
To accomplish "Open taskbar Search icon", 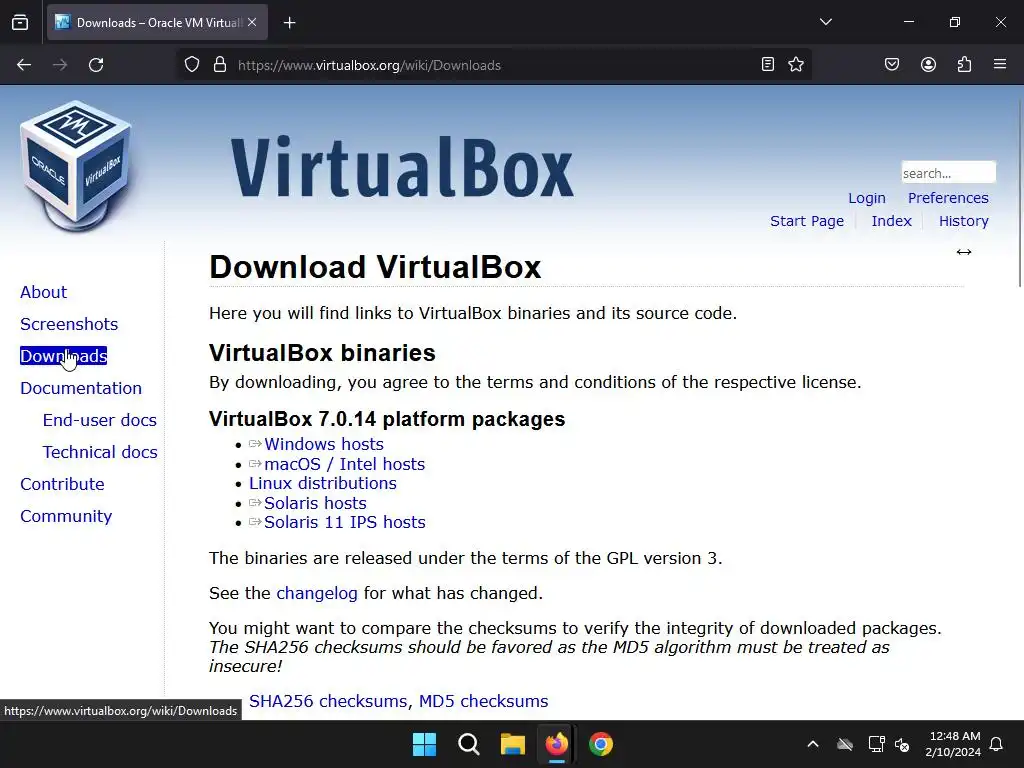I will [x=468, y=744].
